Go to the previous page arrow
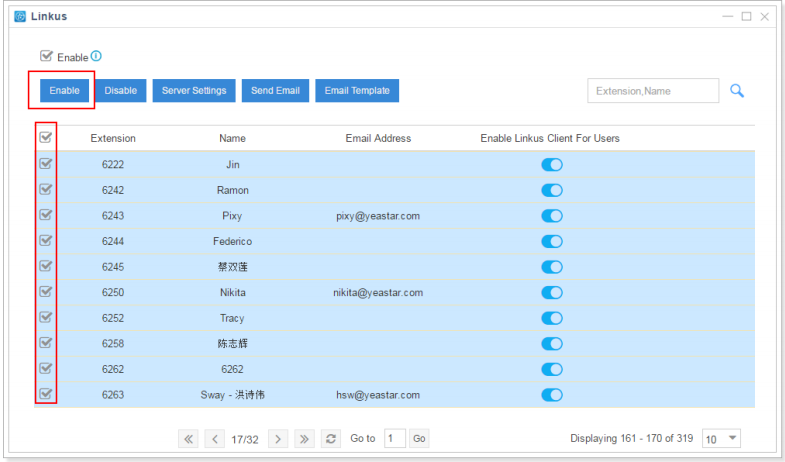785x462 pixels. (215, 438)
